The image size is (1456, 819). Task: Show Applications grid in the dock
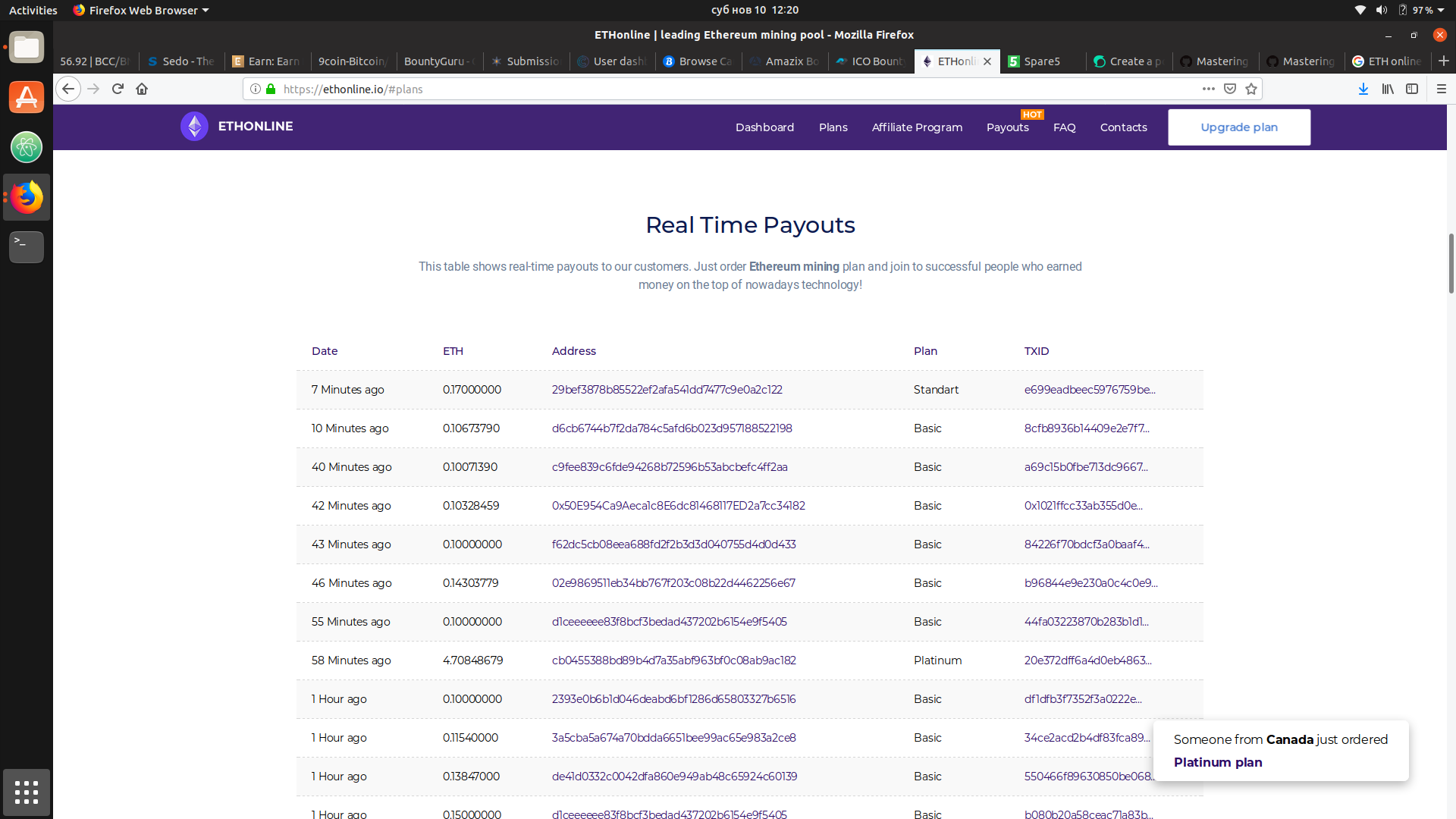tap(27, 792)
